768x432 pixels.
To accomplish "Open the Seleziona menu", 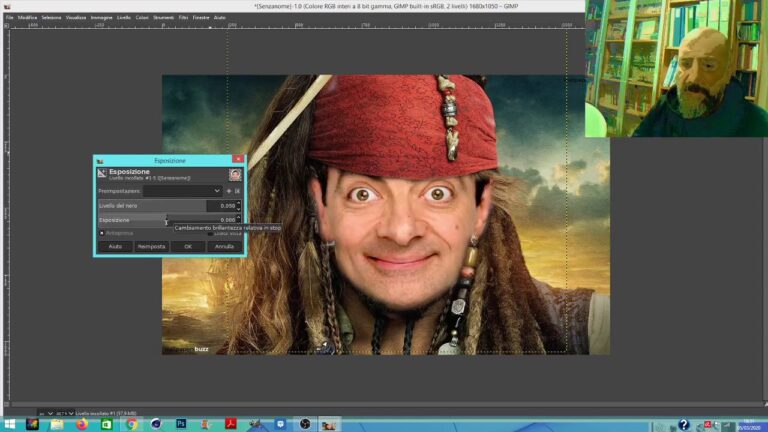I will pos(51,18).
